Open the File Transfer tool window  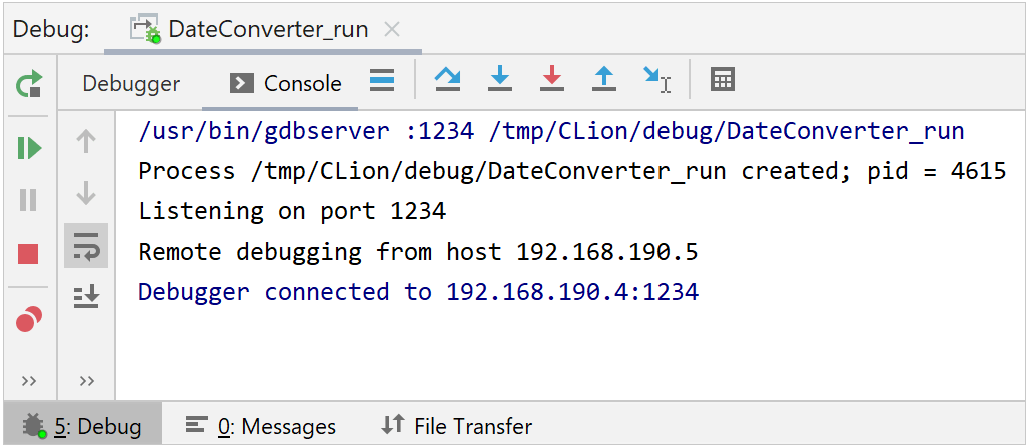point(457,427)
